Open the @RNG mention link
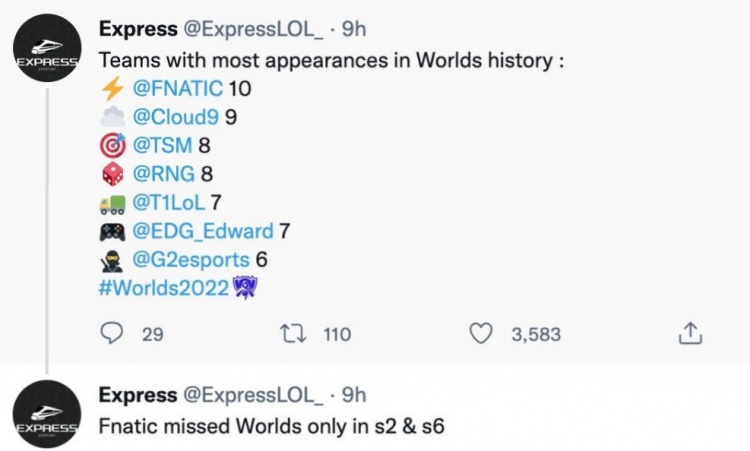The height and width of the screenshot is (451, 750). coord(164,174)
